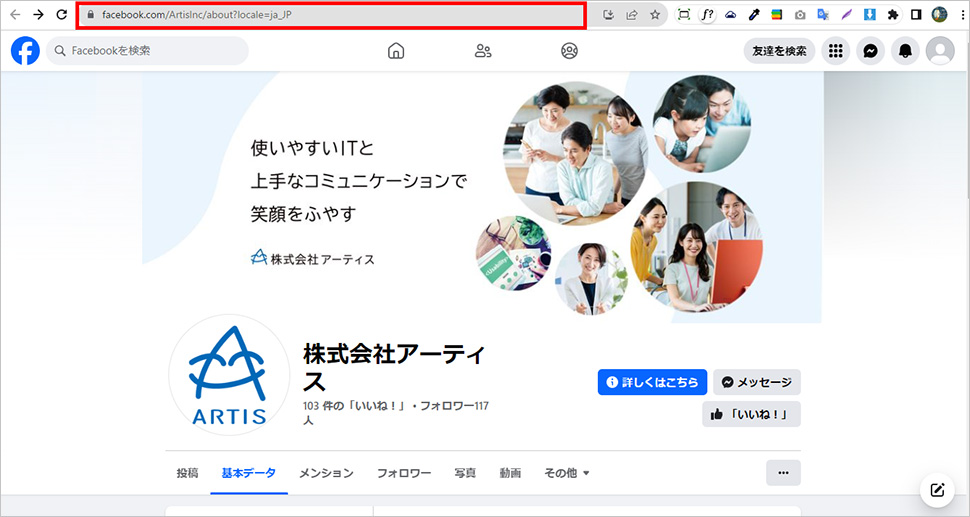Click the メッセージ button
Screen dimensions: 970x517
click(757, 382)
